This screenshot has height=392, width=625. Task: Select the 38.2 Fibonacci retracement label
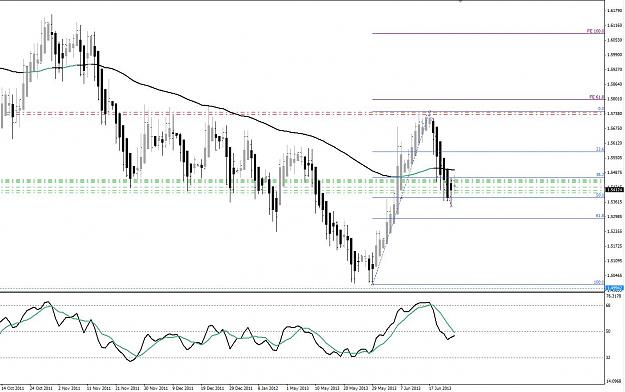tap(600, 175)
